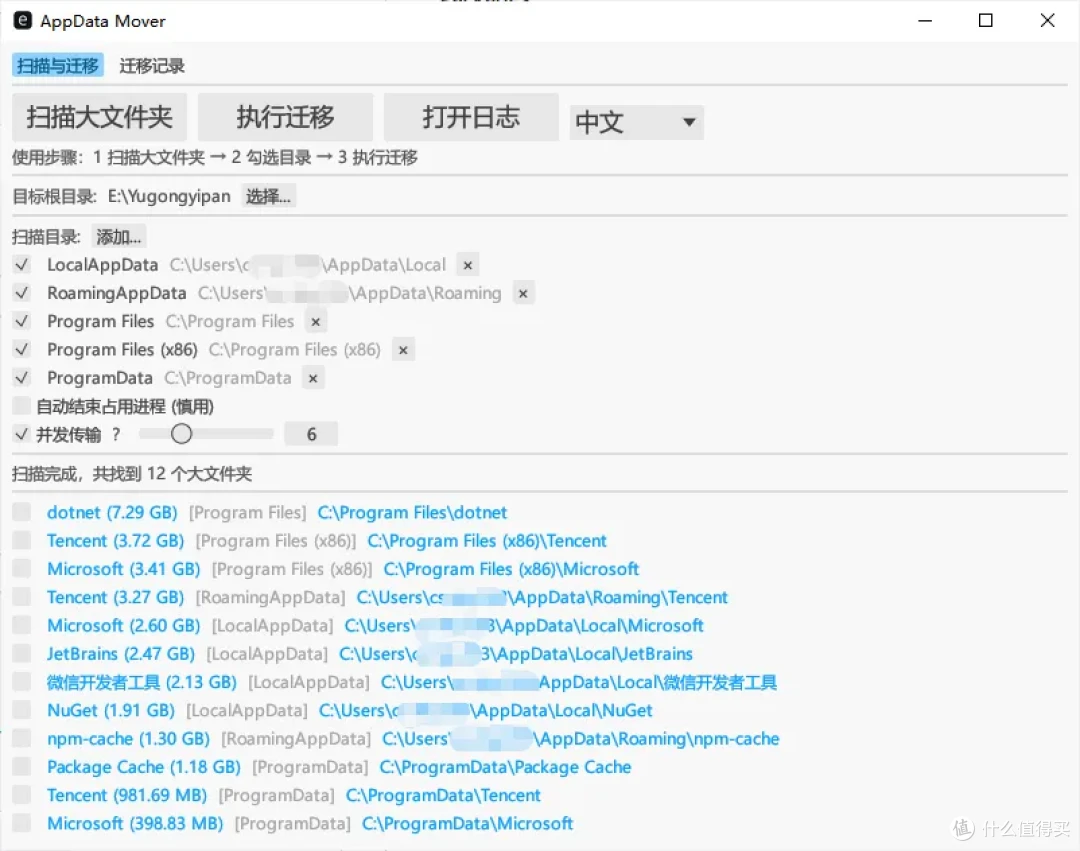This screenshot has height=851, width=1080.
Task: Open the C:\ProgramData\Tencent path link
Action: pyautogui.click(x=443, y=795)
